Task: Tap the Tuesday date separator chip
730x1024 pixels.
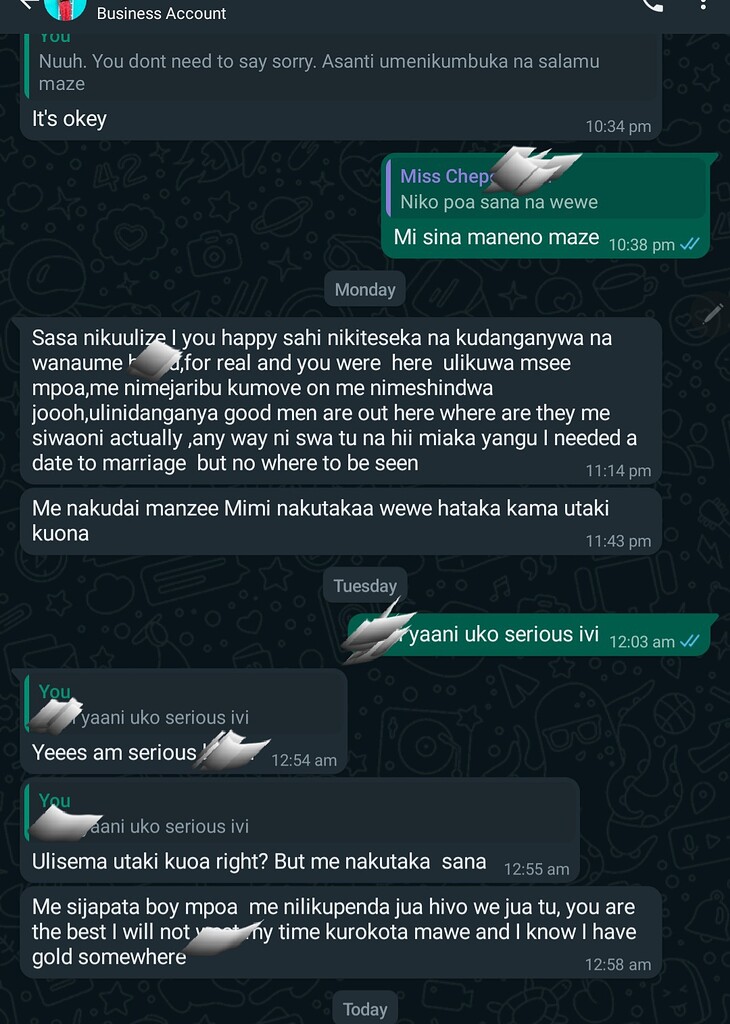Action: click(x=365, y=586)
